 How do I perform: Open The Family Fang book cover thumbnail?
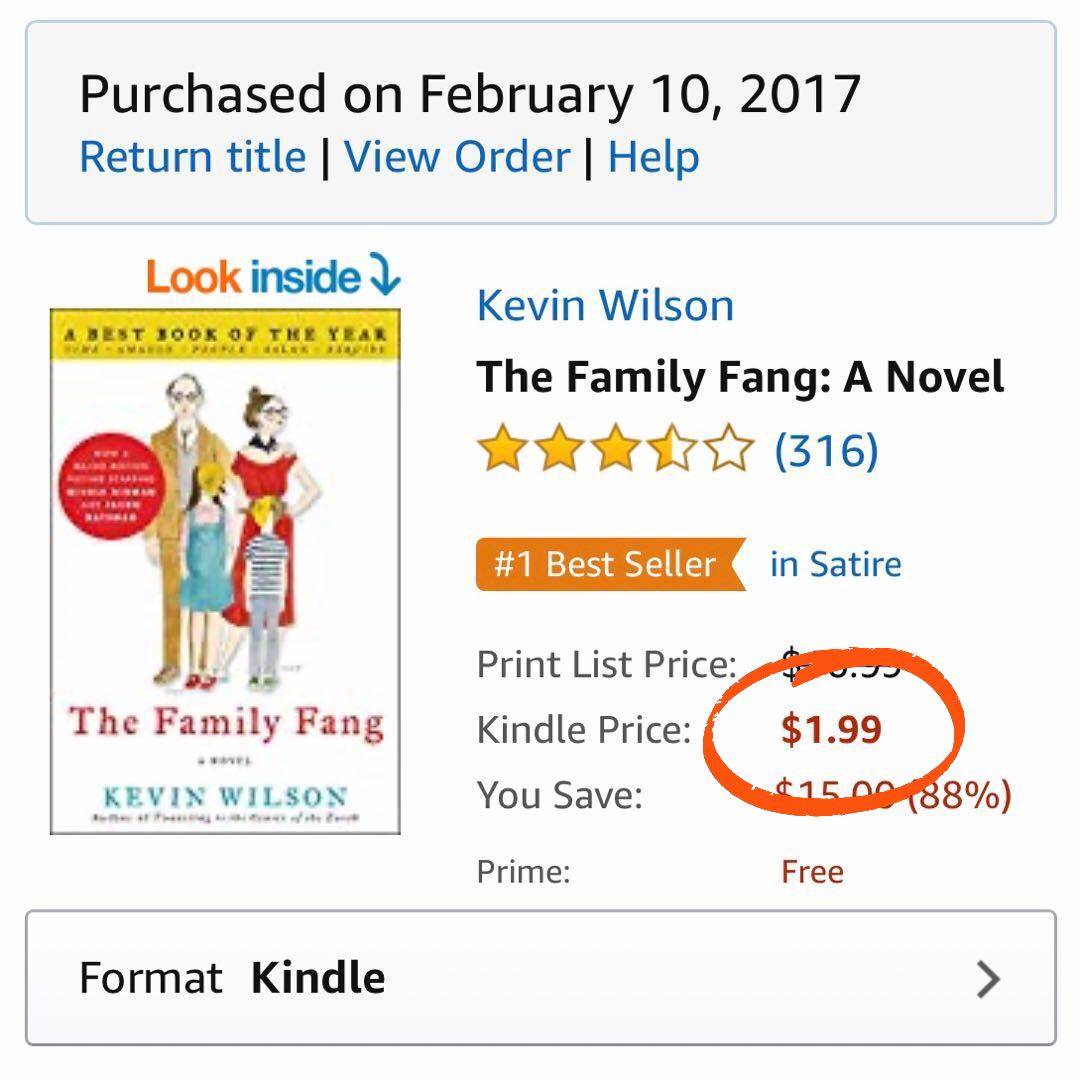coord(225,571)
